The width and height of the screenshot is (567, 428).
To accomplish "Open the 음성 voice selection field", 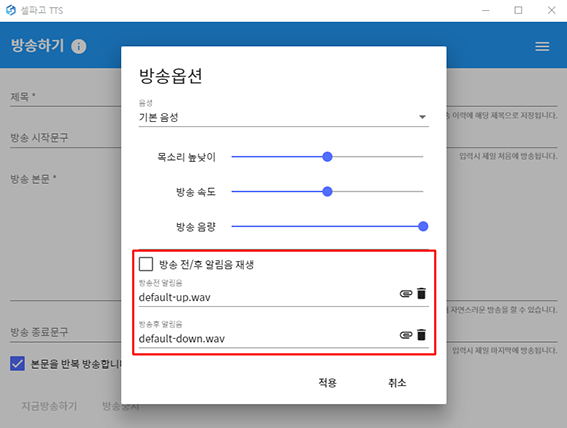I will [284, 117].
